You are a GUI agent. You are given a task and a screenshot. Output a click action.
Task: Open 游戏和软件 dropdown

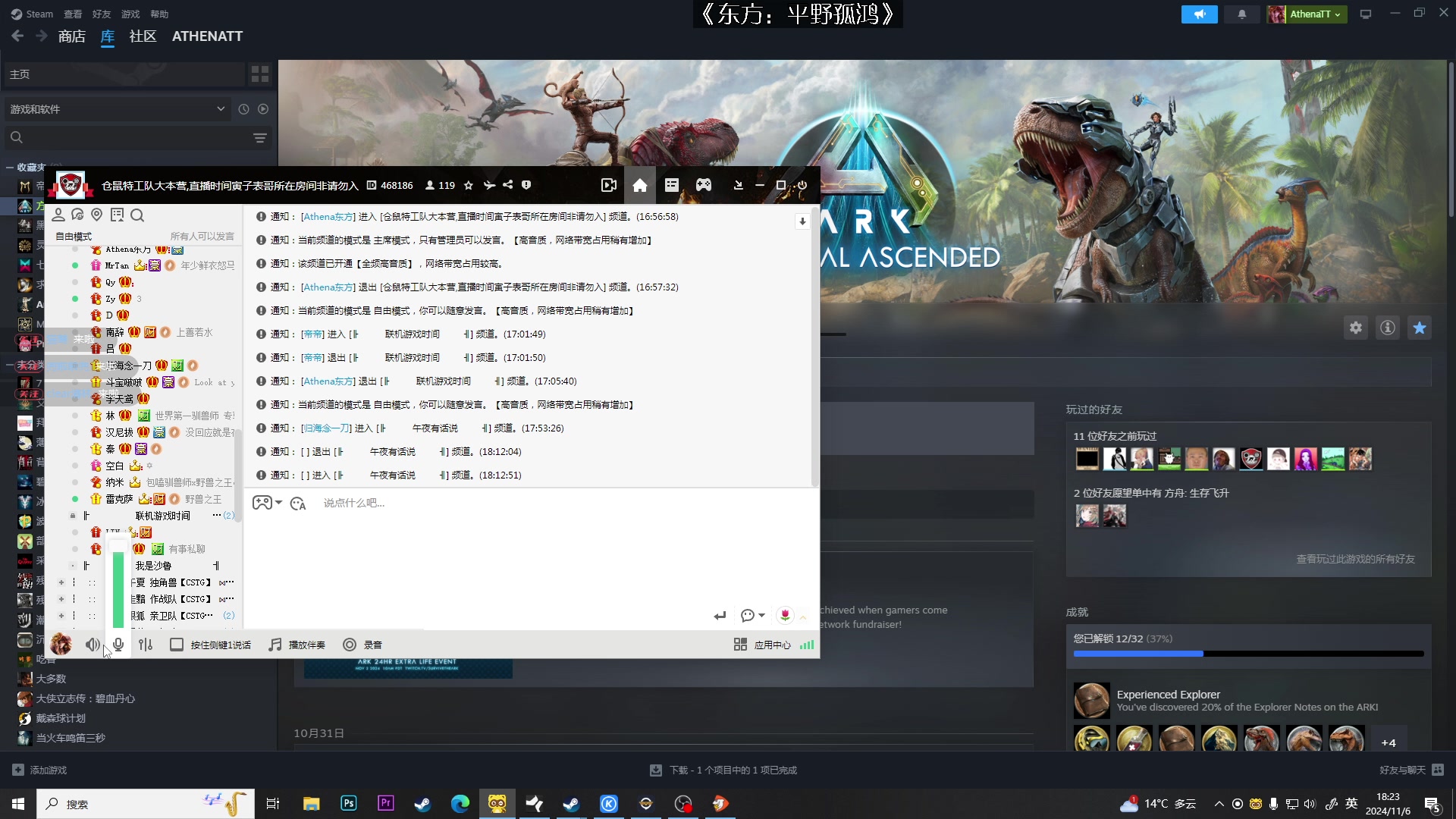tap(118, 109)
